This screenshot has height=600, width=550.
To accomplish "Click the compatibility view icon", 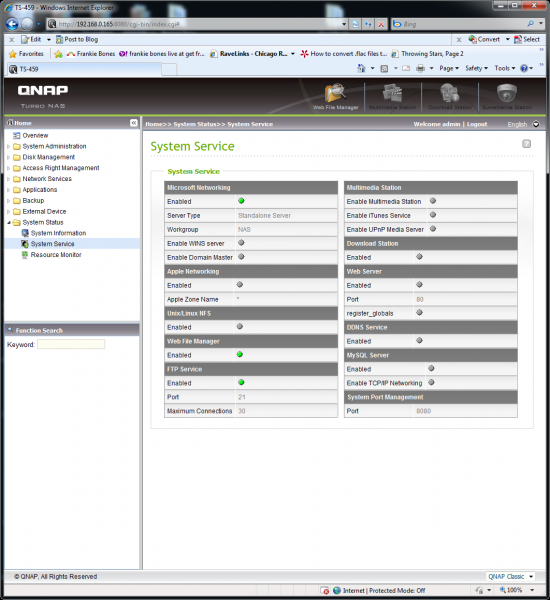I will [x=356, y=24].
